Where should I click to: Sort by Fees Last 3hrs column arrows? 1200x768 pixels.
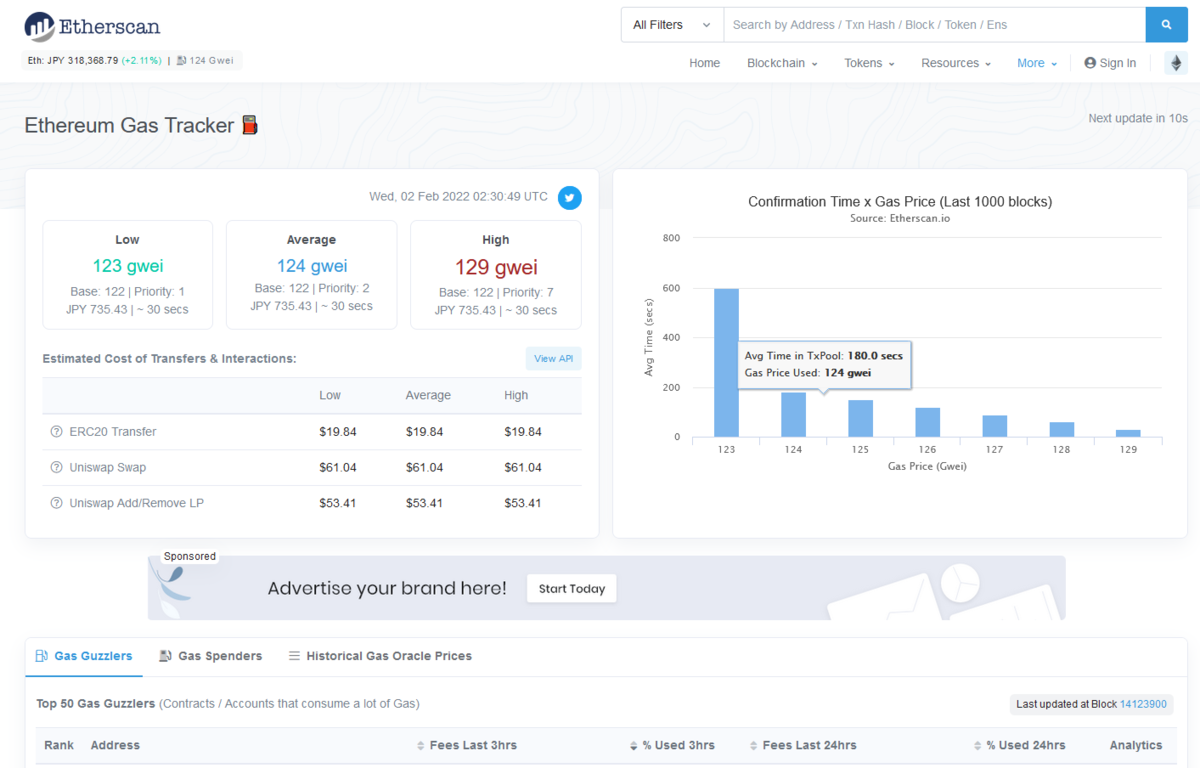[x=421, y=746]
